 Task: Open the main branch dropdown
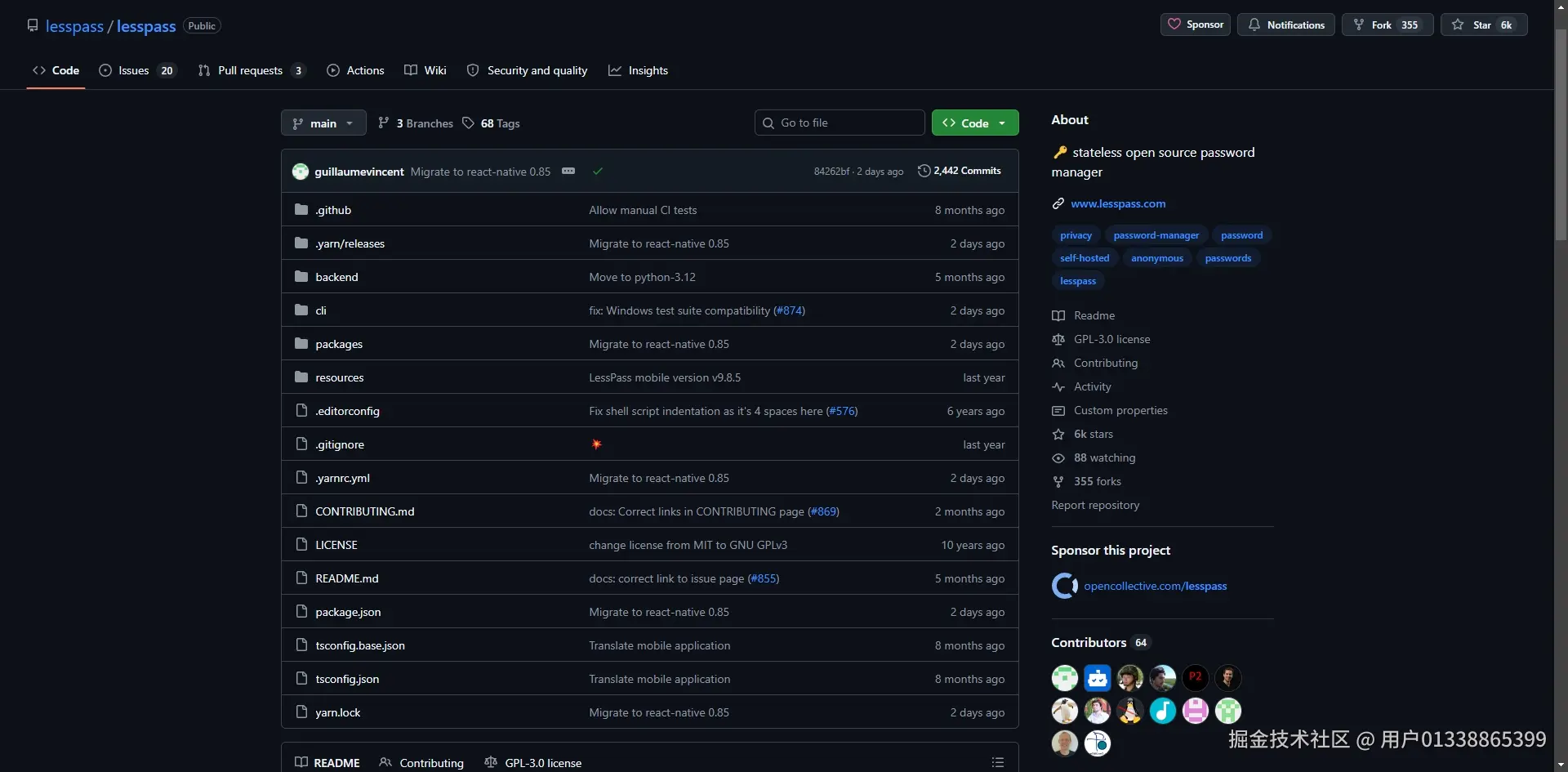323,123
